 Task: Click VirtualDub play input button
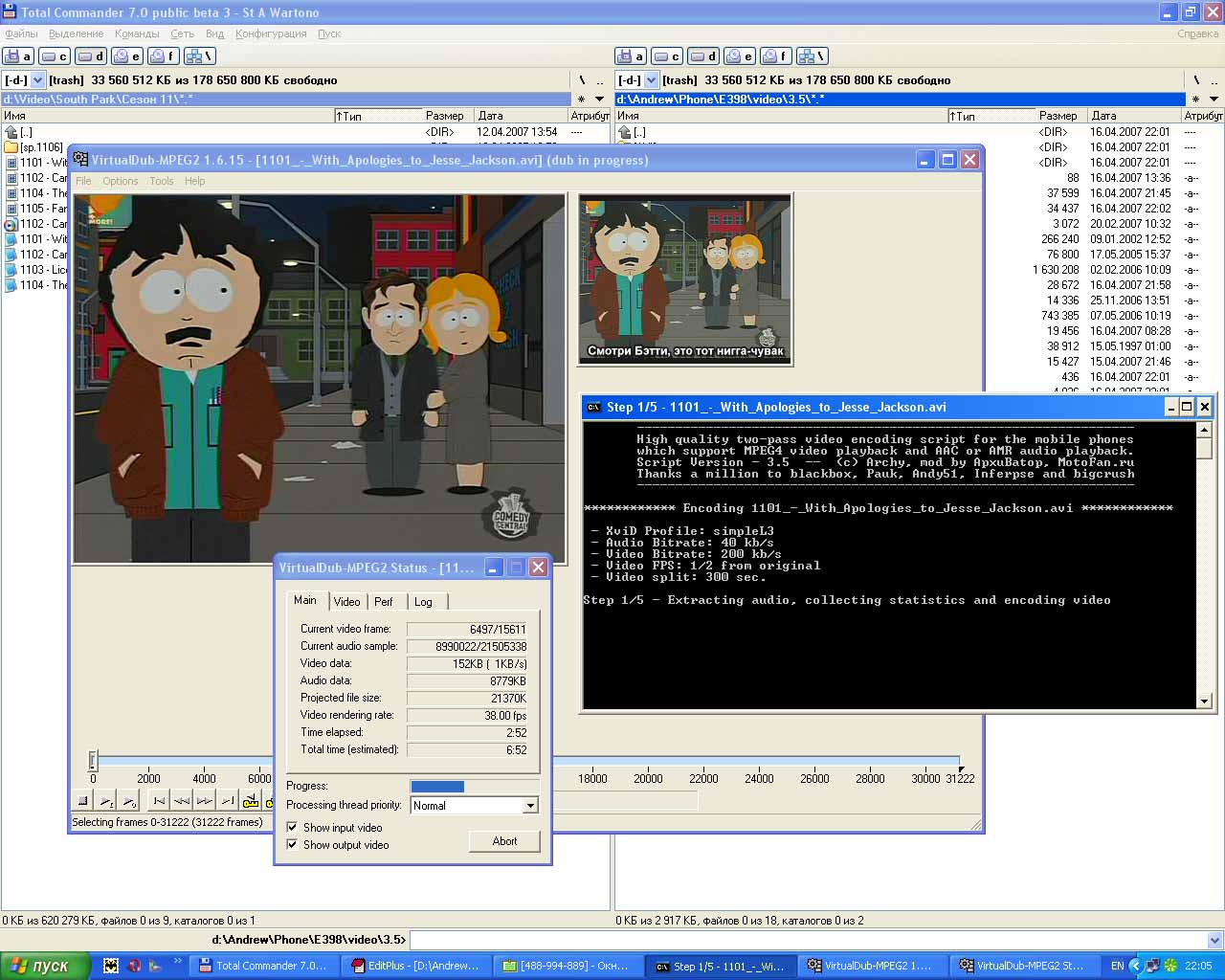click(x=106, y=801)
